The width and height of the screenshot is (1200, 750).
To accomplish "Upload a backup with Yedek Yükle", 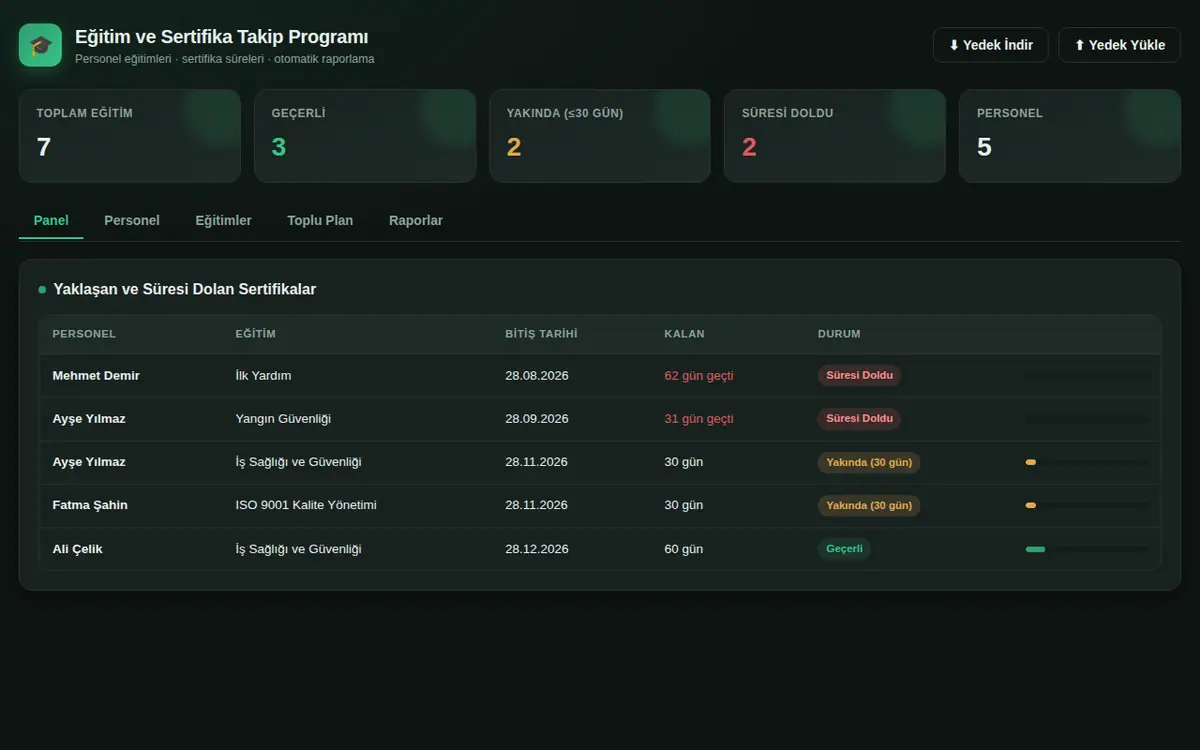I will [1119, 45].
